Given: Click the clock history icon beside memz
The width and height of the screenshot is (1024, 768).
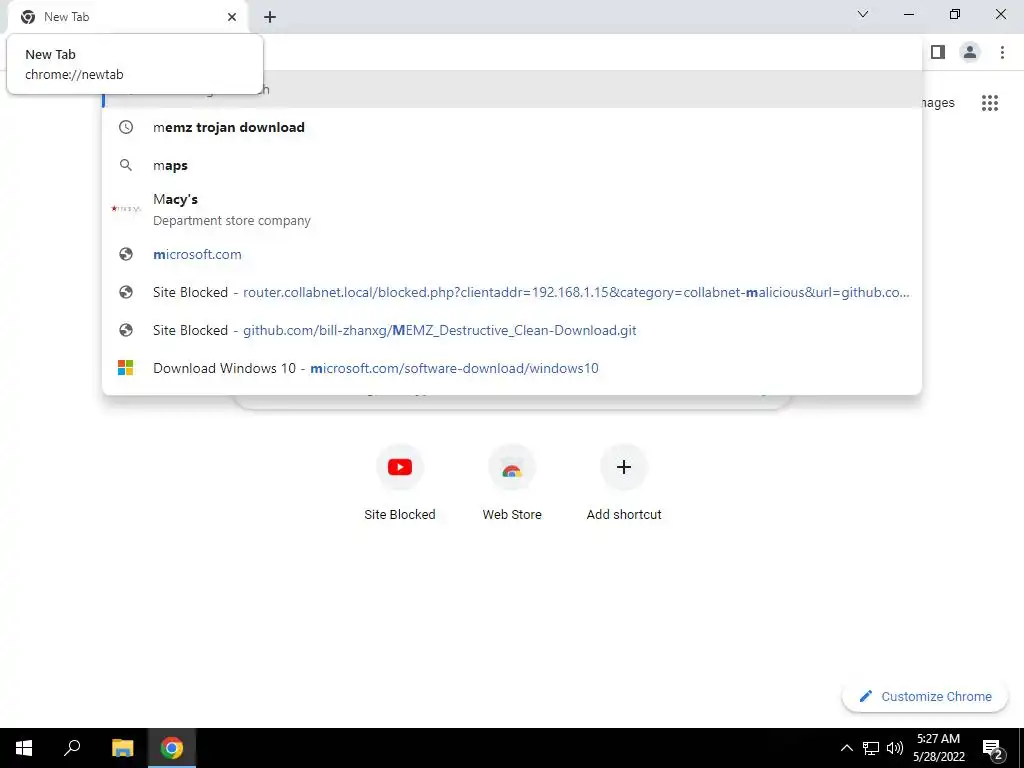Looking at the screenshot, I should [x=126, y=127].
